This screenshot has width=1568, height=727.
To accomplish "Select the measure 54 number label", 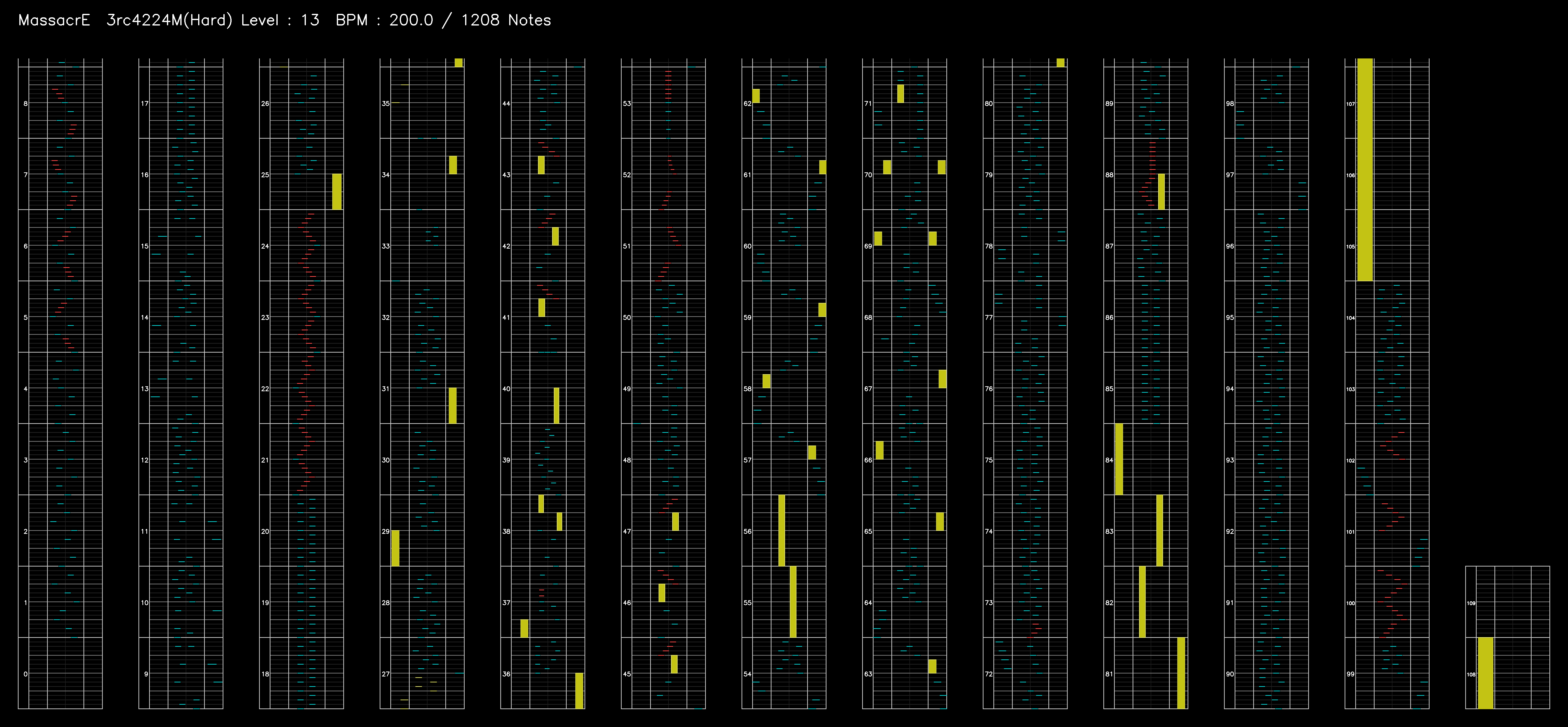I will pos(747,674).
